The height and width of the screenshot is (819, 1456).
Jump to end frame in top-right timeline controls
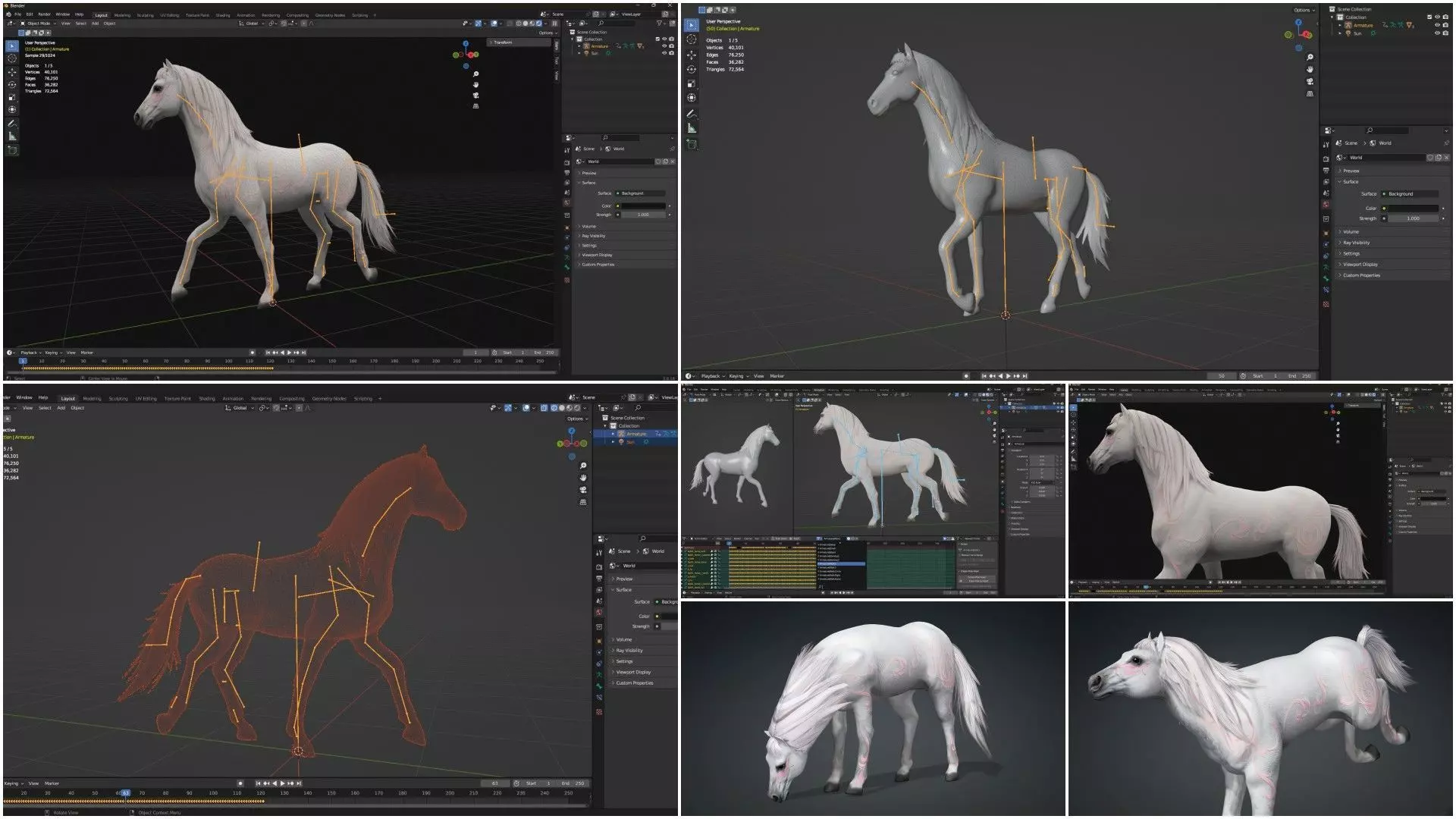(x=1025, y=376)
